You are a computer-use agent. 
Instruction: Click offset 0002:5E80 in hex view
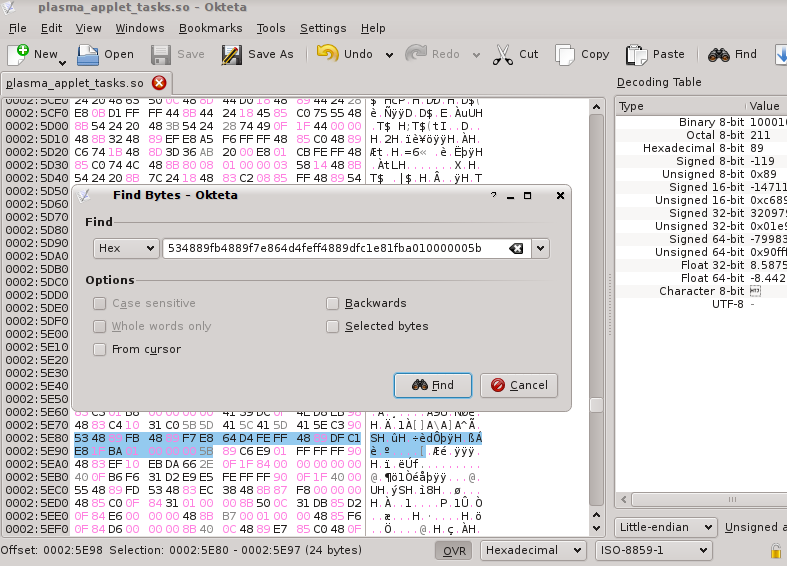coord(37,438)
